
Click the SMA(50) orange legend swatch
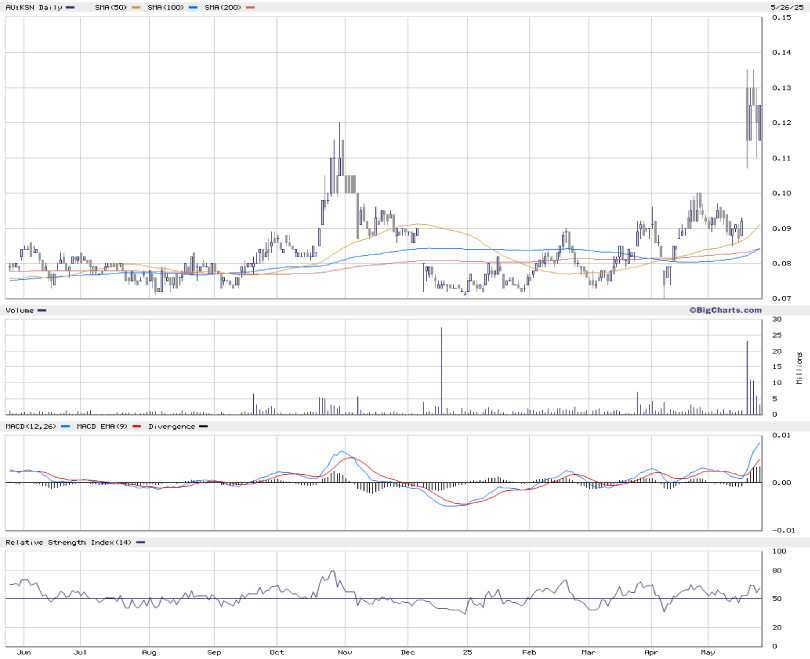click(134, 7)
